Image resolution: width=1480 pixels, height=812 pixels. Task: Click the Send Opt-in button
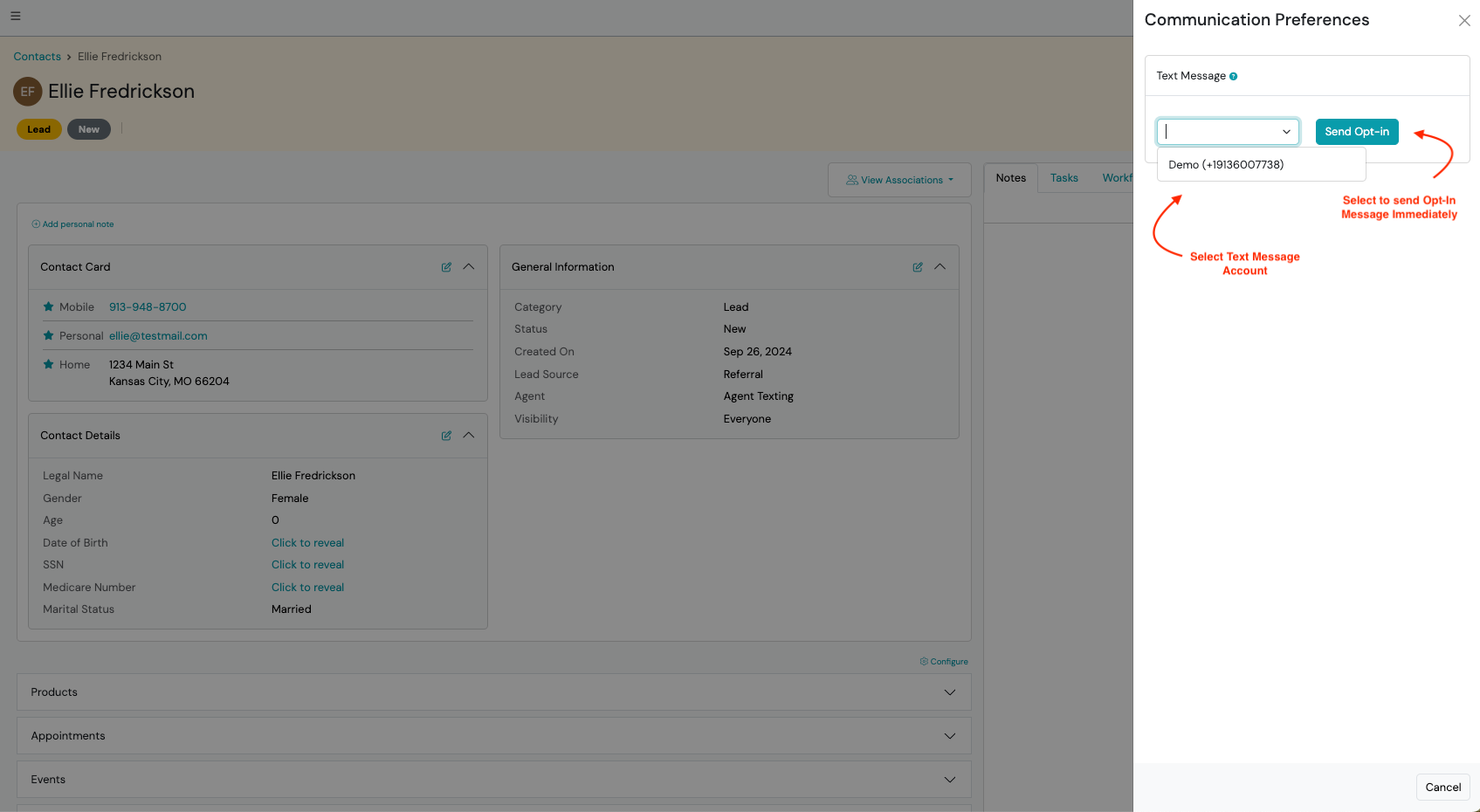1357,132
